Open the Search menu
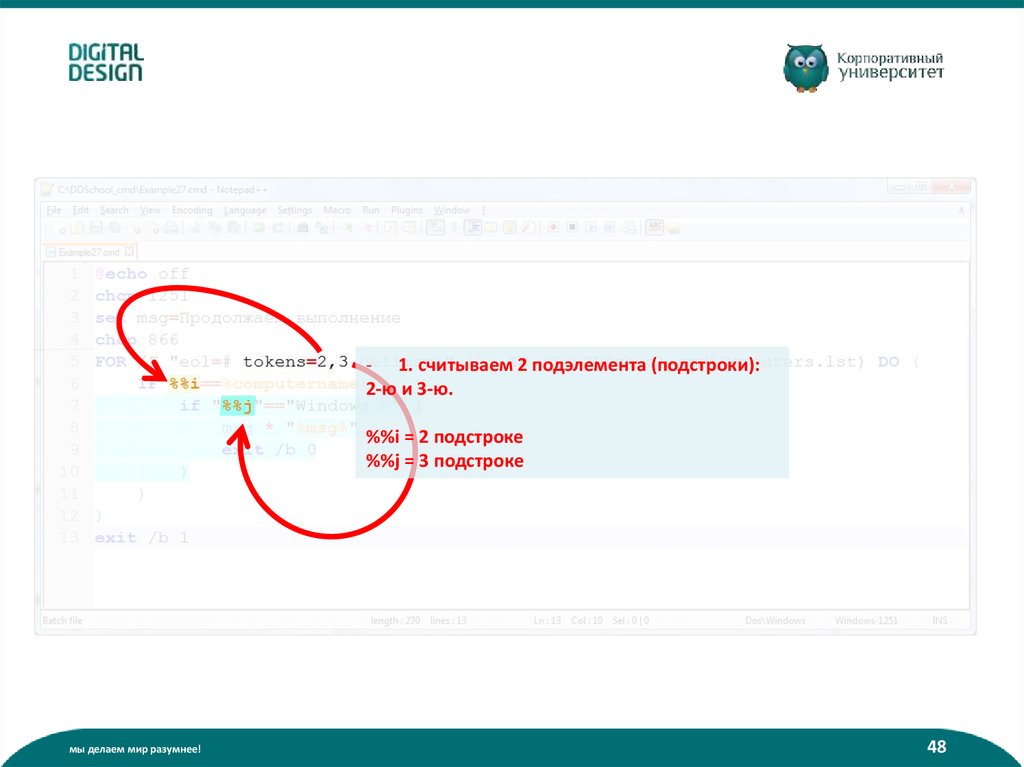 tap(114, 210)
